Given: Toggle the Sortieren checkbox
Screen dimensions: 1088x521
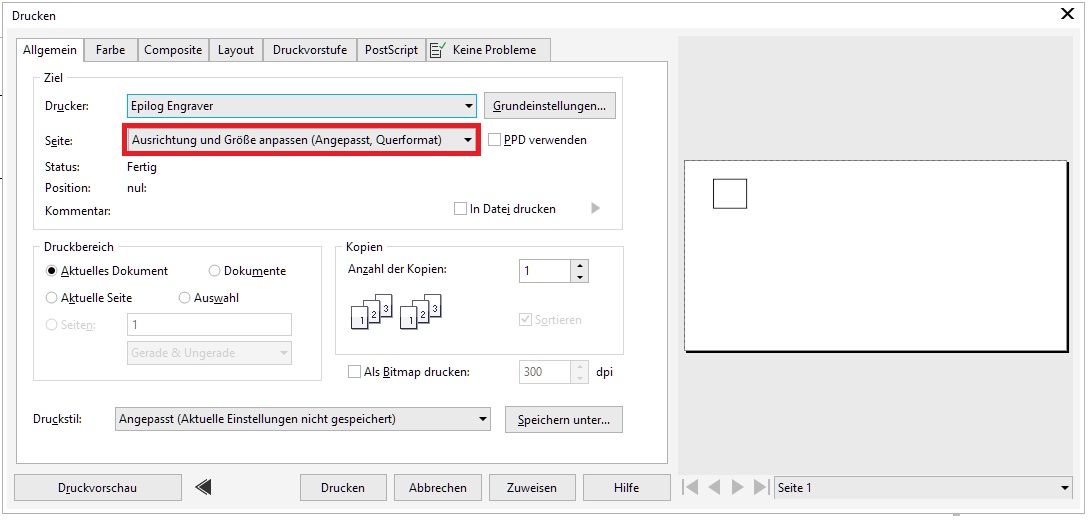Looking at the screenshot, I should point(525,320).
